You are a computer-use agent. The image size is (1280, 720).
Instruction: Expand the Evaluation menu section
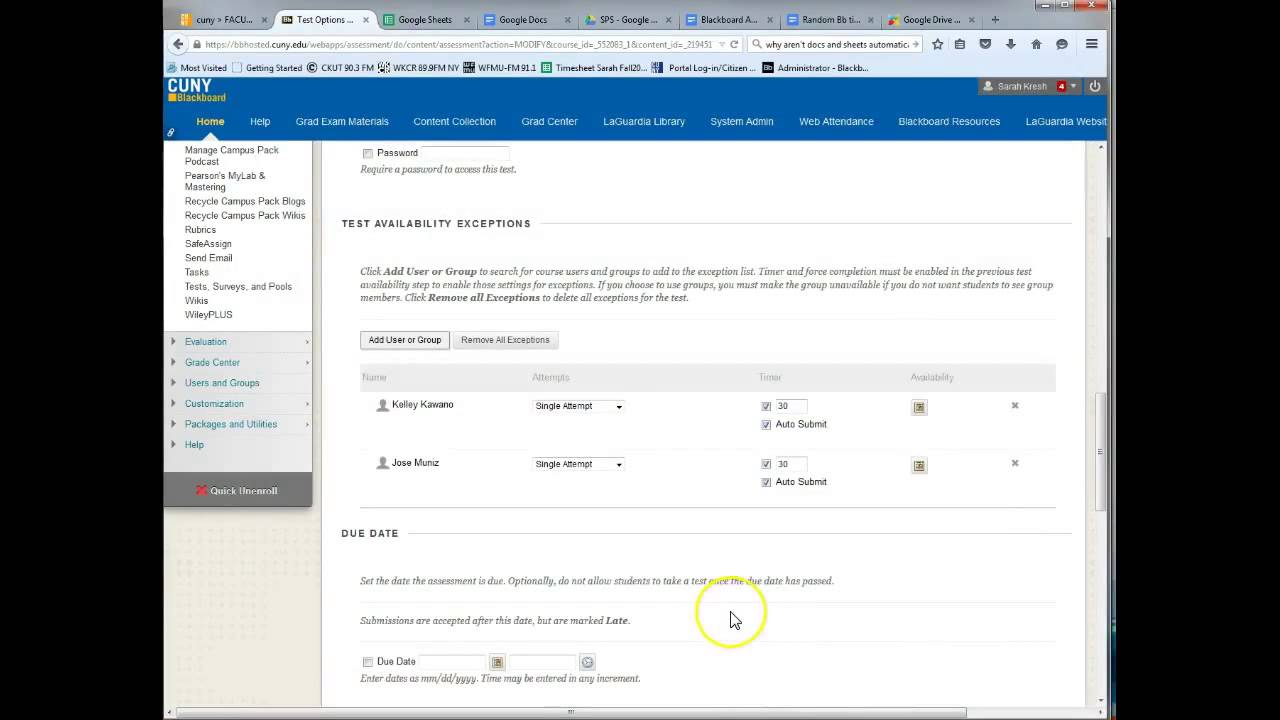206,342
